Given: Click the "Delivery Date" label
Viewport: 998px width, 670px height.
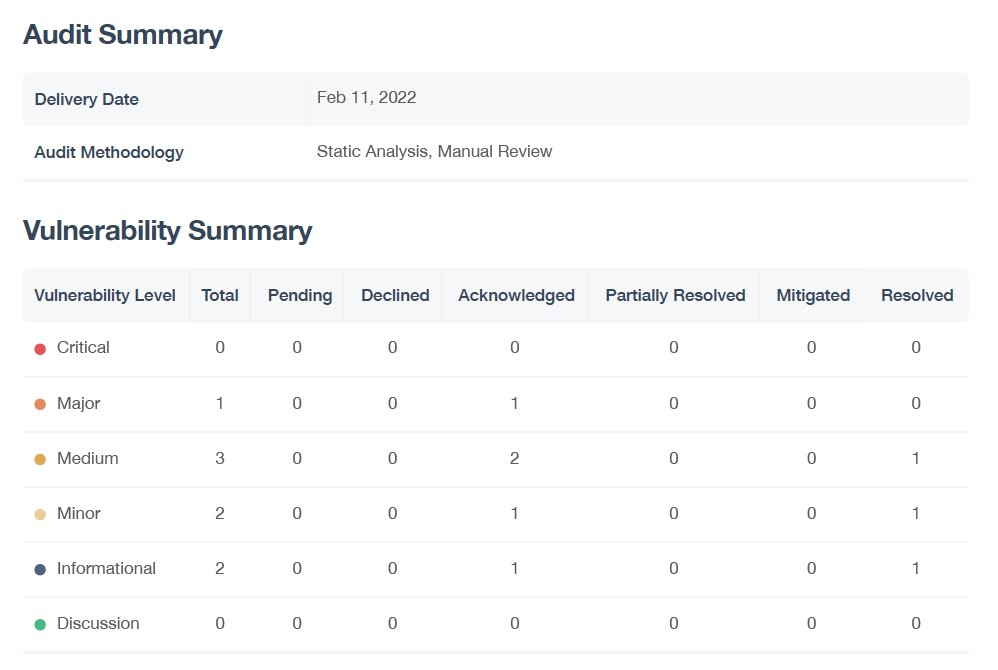Looking at the screenshot, I should 87,99.
